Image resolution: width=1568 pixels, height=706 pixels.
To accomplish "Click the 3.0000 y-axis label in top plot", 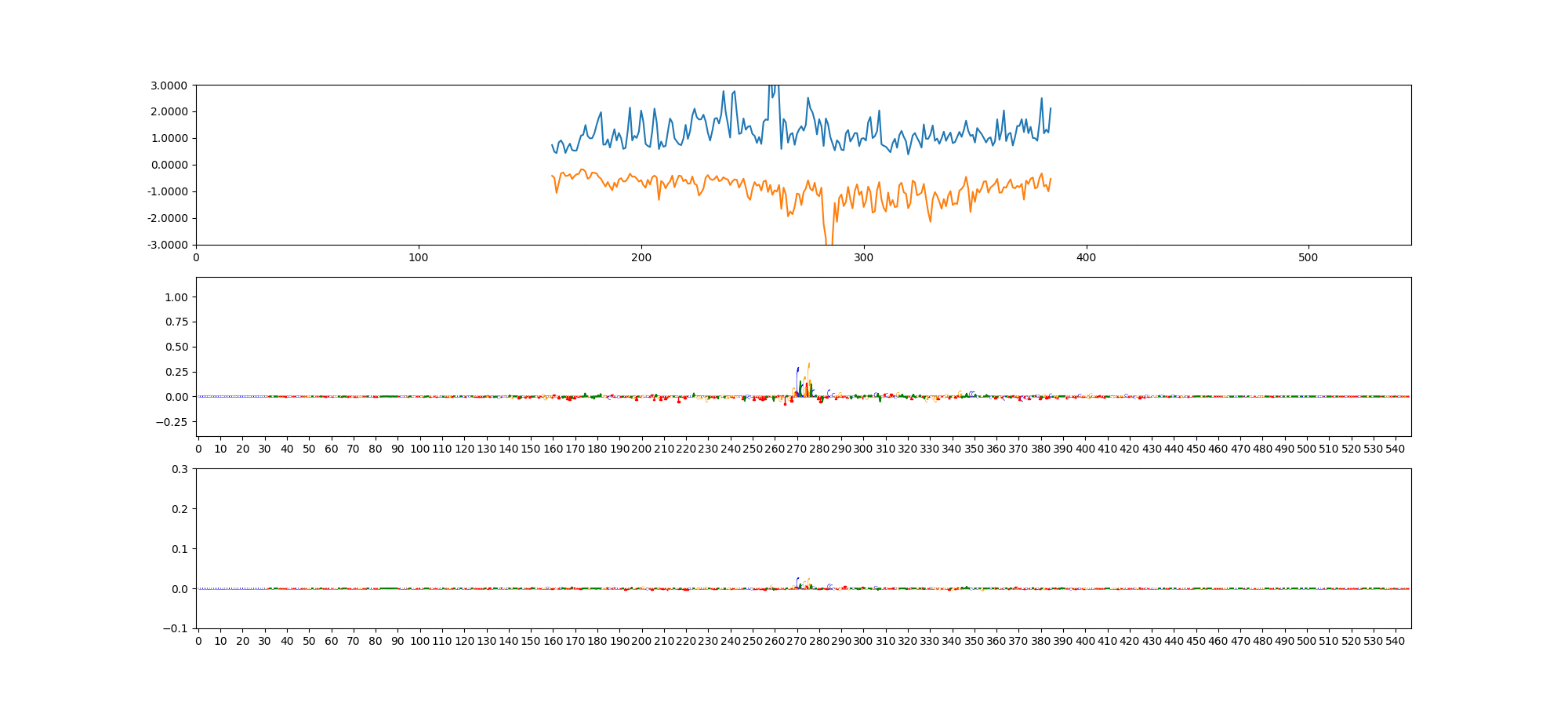I will pyautogui.click(x=169, y=85).
